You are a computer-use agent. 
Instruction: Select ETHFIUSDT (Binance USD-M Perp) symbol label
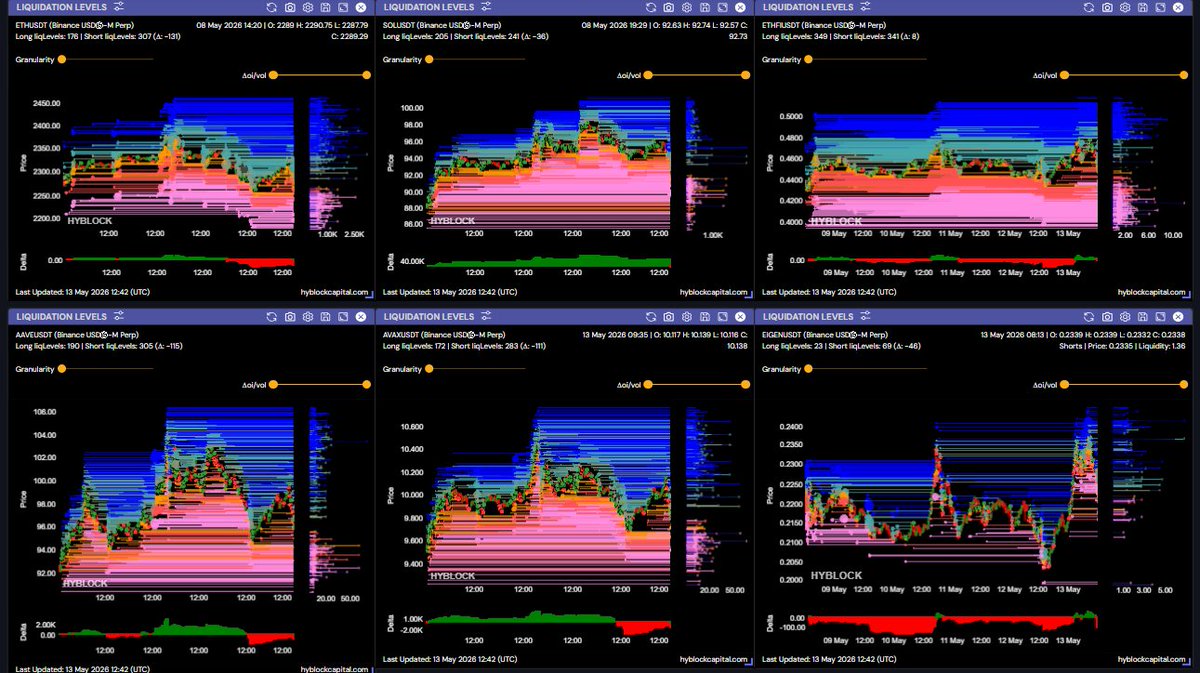(823, 25)
